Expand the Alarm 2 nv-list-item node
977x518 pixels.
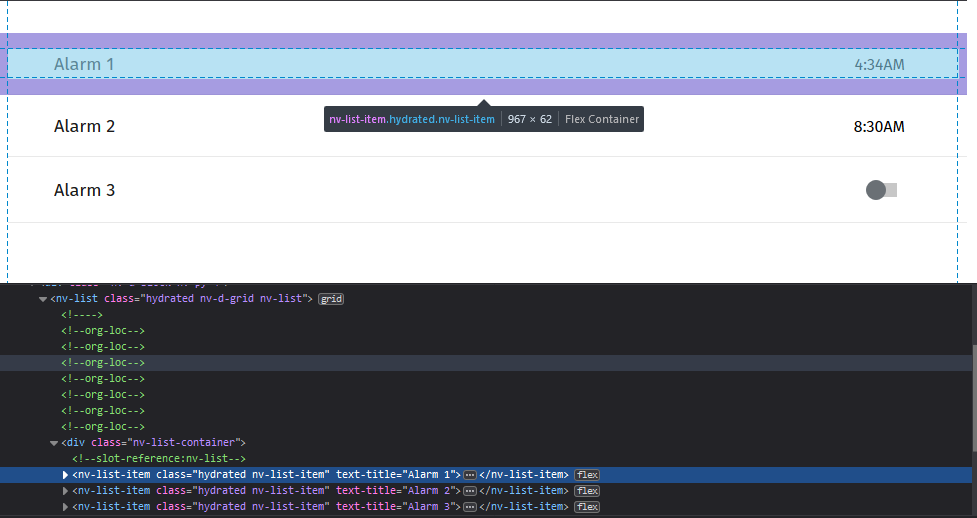[x=65, y=491]
